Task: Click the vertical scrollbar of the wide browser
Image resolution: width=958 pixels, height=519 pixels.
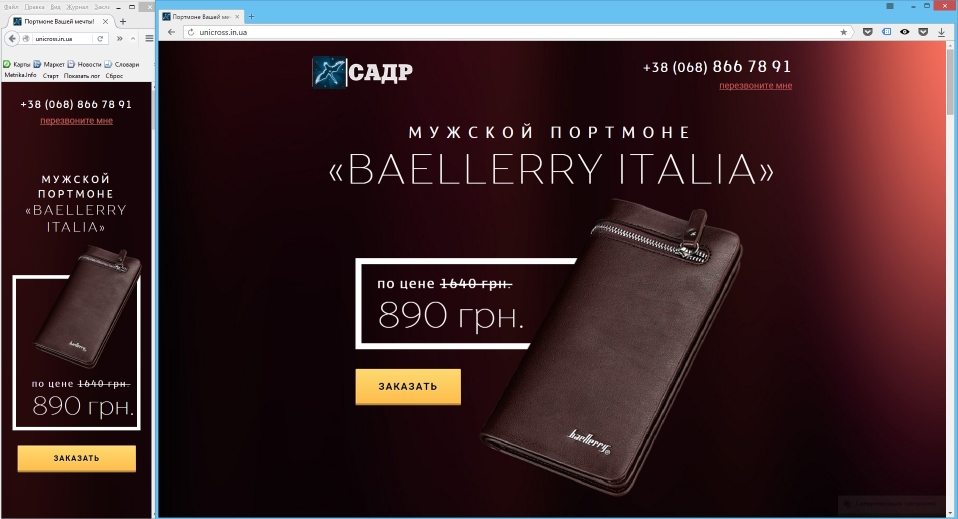Action: tap(951, 280)
